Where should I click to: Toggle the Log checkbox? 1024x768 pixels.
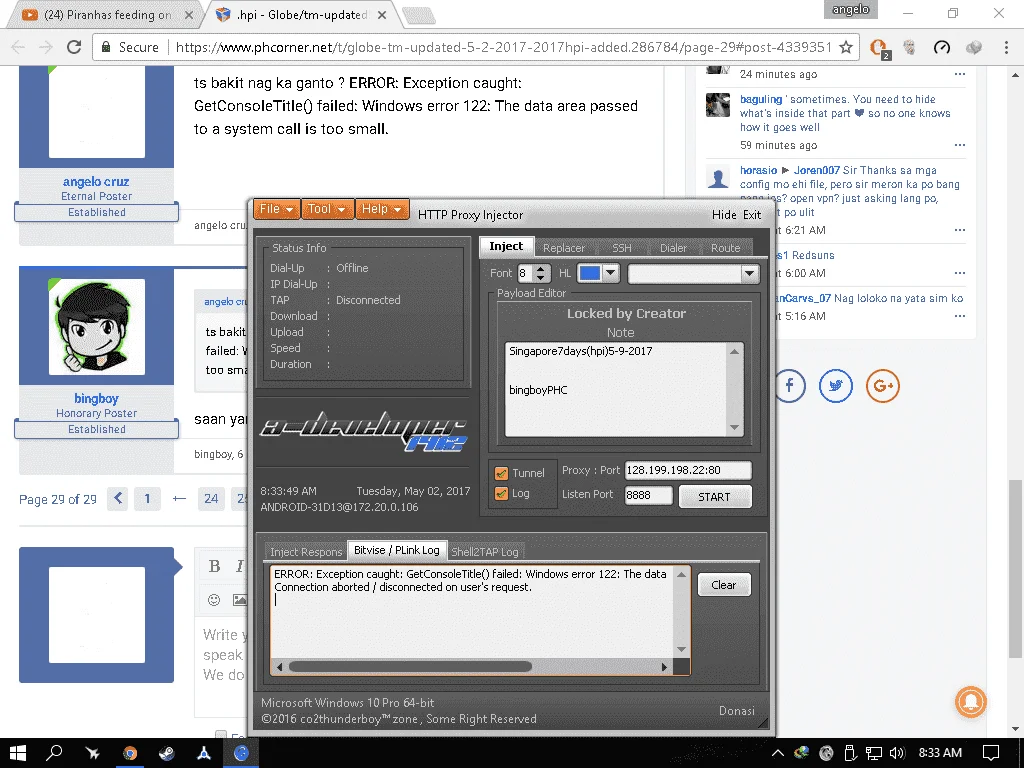502,494
